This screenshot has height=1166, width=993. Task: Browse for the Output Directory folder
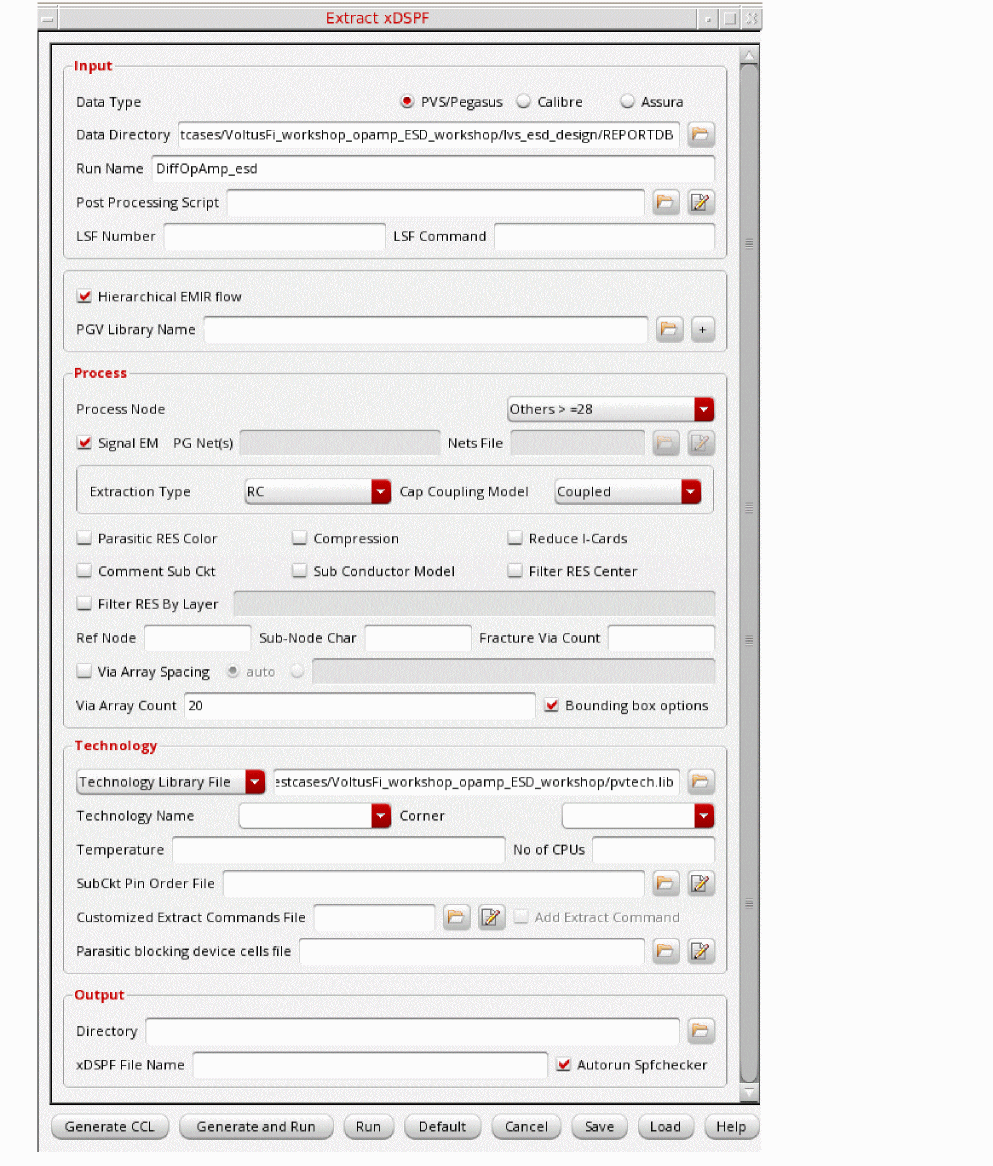point(702,1031)
